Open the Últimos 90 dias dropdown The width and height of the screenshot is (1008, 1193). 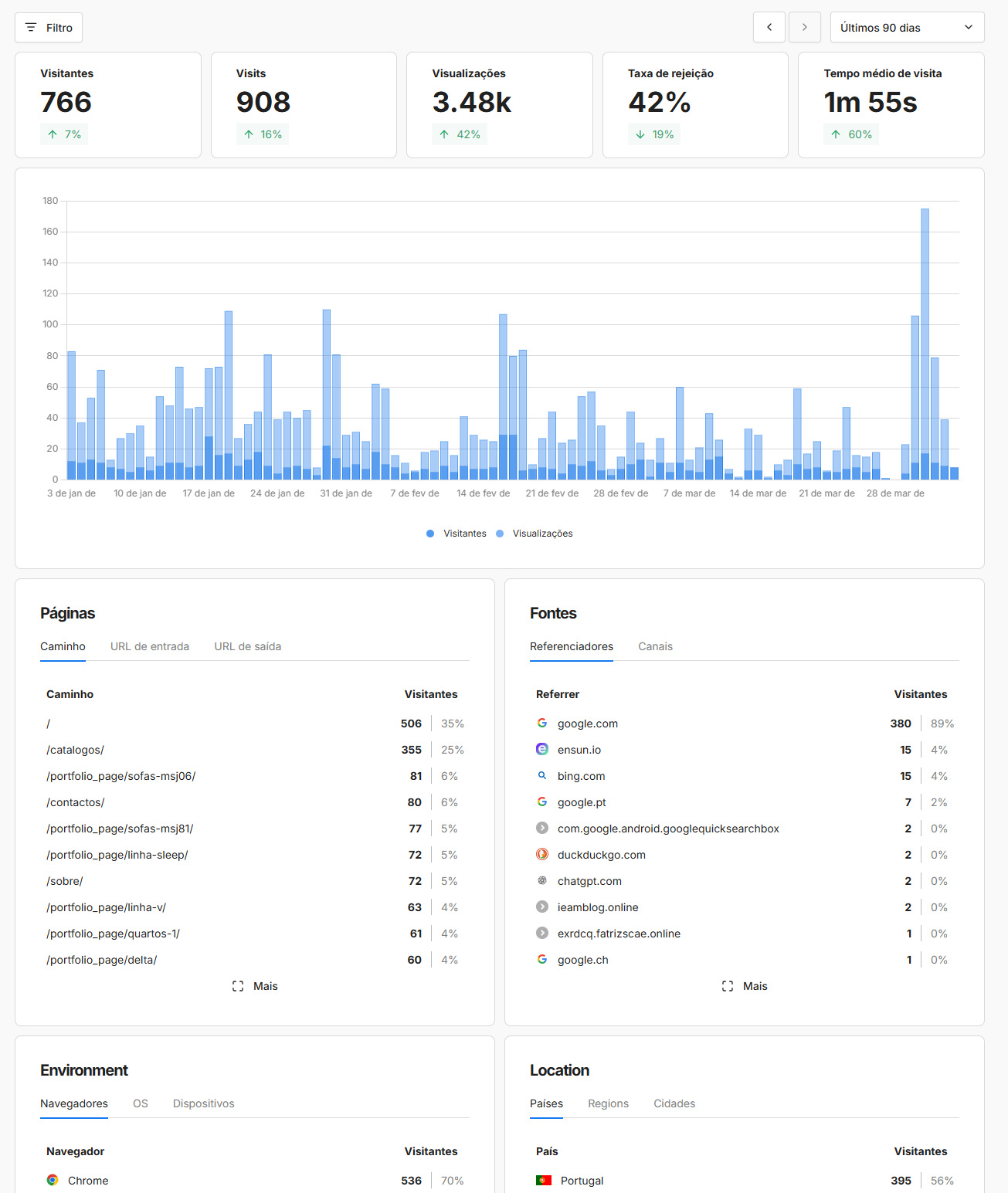pyautogui.click(x=907, y=28)
